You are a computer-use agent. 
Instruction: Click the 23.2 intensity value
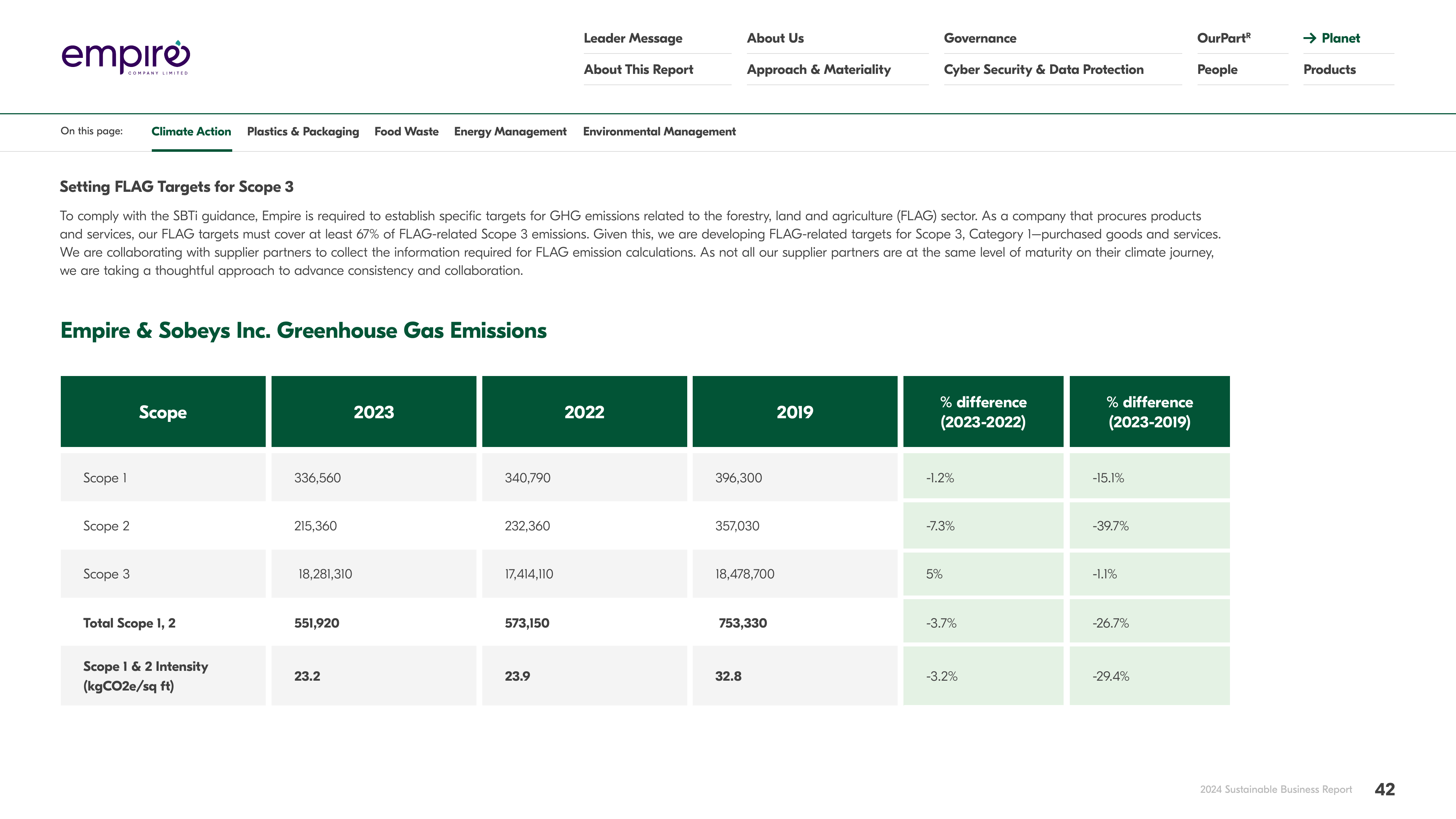(307, 677)
